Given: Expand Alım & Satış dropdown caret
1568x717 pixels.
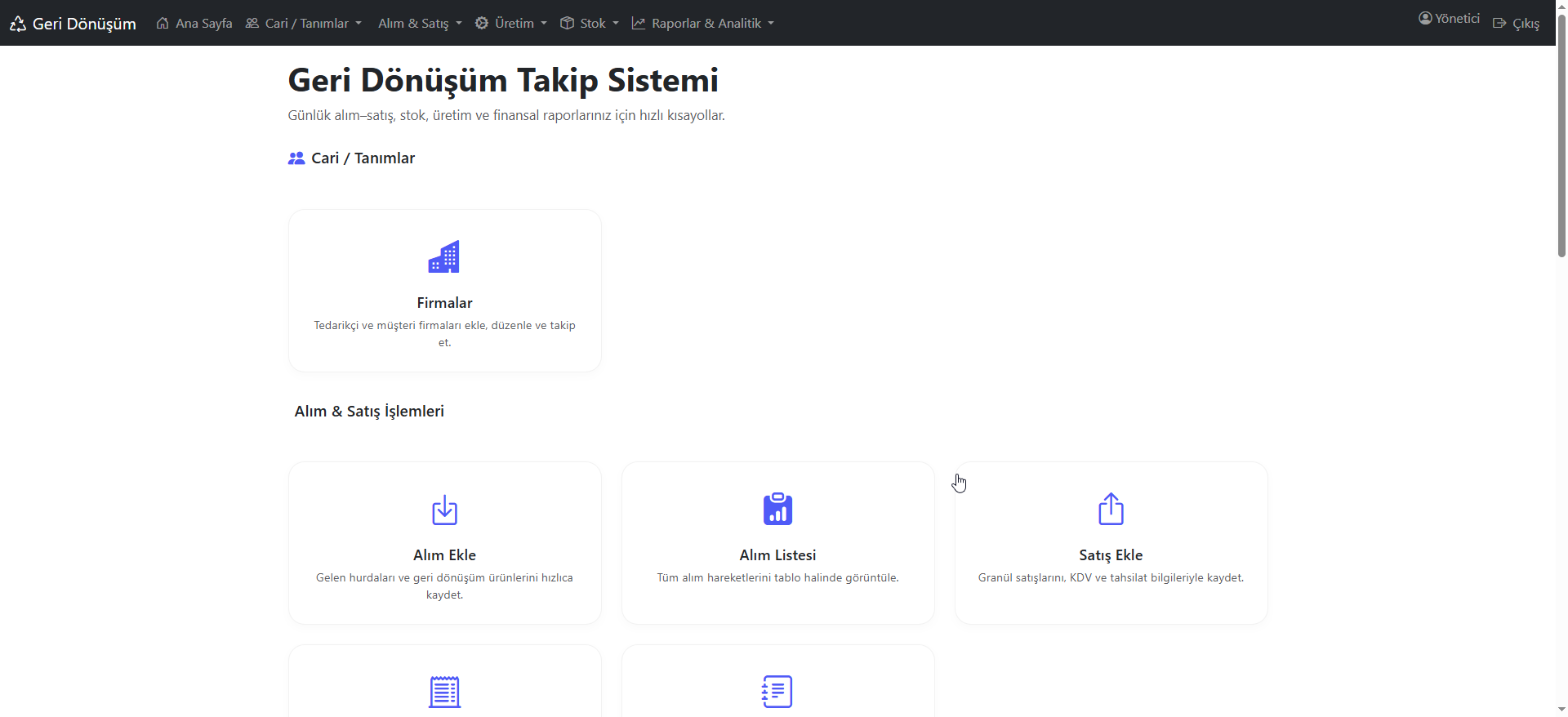Looking at the screenshot, I should click(459, 24).
